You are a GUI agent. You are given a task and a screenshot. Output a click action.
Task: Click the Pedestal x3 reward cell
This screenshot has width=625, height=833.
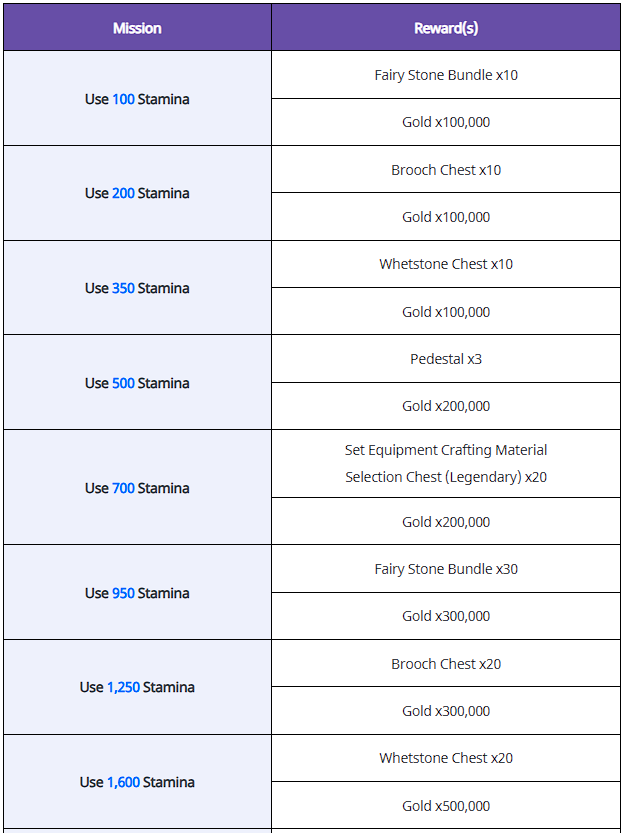point(446,359)
